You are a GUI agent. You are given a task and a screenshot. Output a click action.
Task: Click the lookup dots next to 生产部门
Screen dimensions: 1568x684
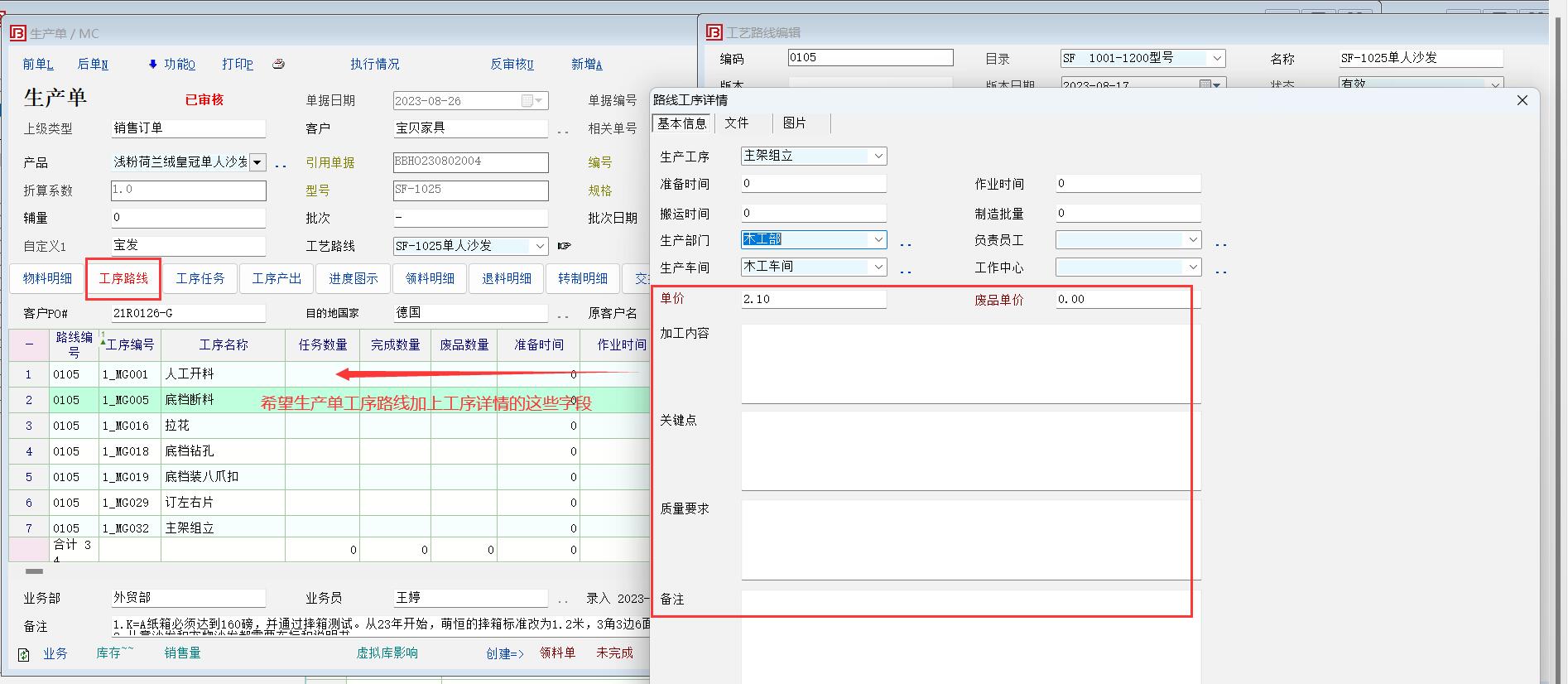coord(906,244)
